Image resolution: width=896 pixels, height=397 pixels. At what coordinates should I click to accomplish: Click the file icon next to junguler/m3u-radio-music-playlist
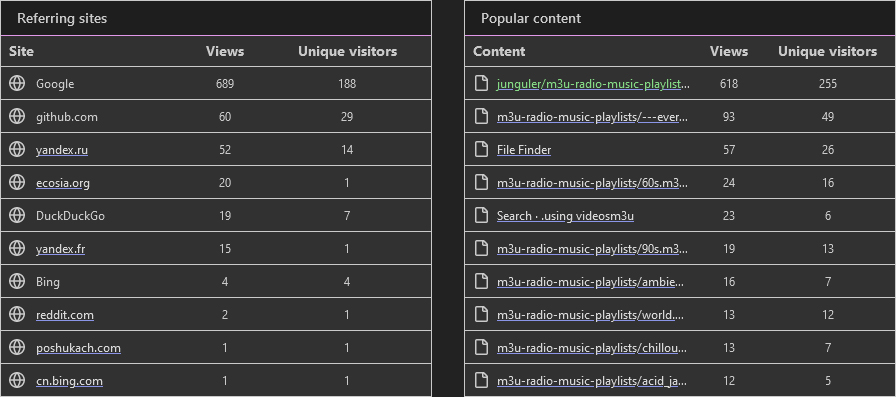(x=482, y=83)
